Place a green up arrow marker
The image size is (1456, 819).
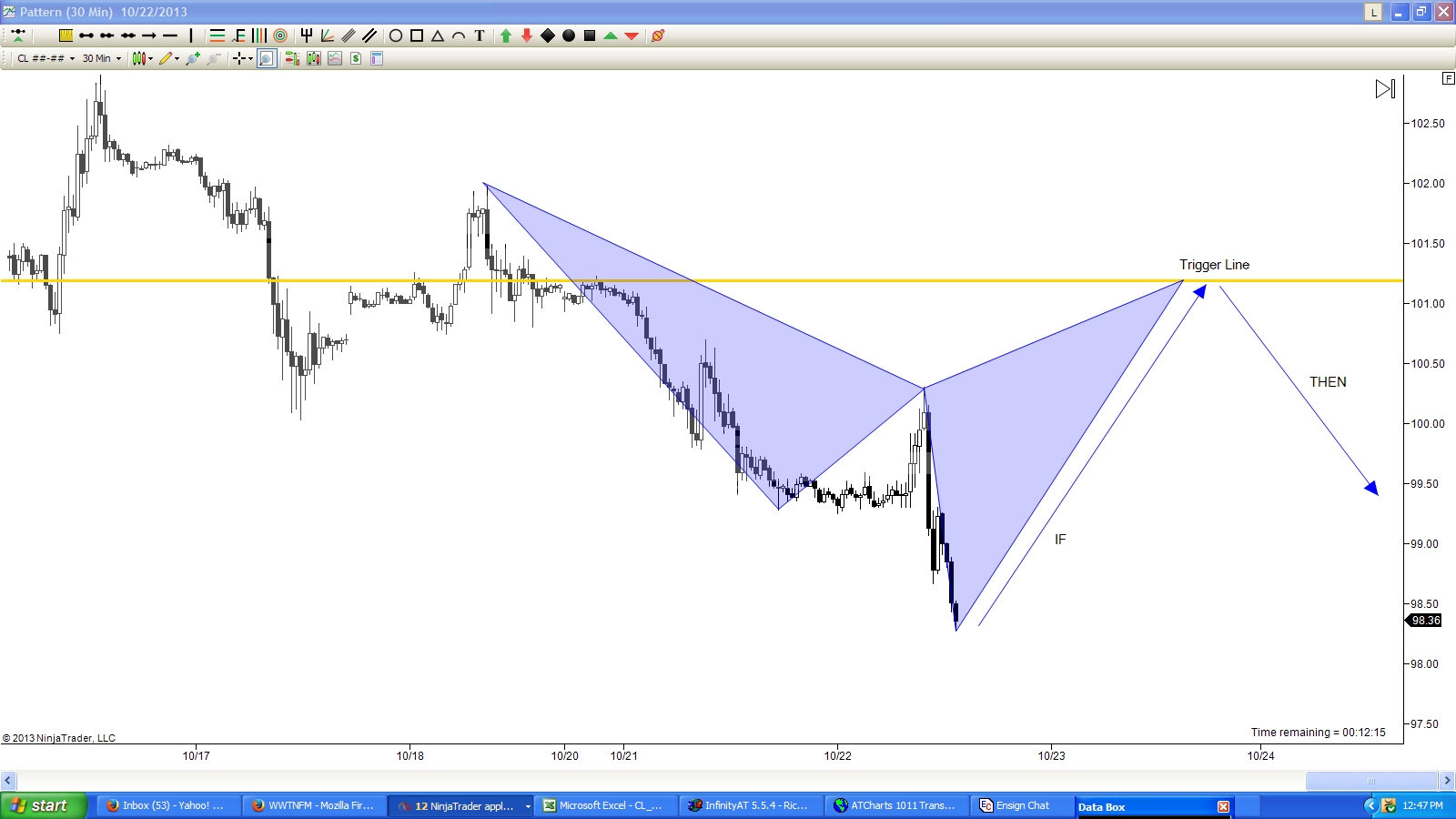click(x=506, y=35)
